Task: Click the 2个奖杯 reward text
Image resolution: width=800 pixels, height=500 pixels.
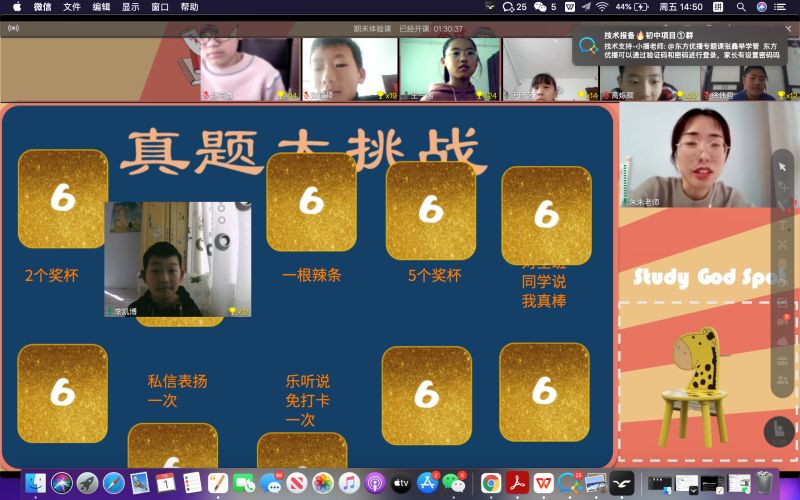Action: point(52,276)
